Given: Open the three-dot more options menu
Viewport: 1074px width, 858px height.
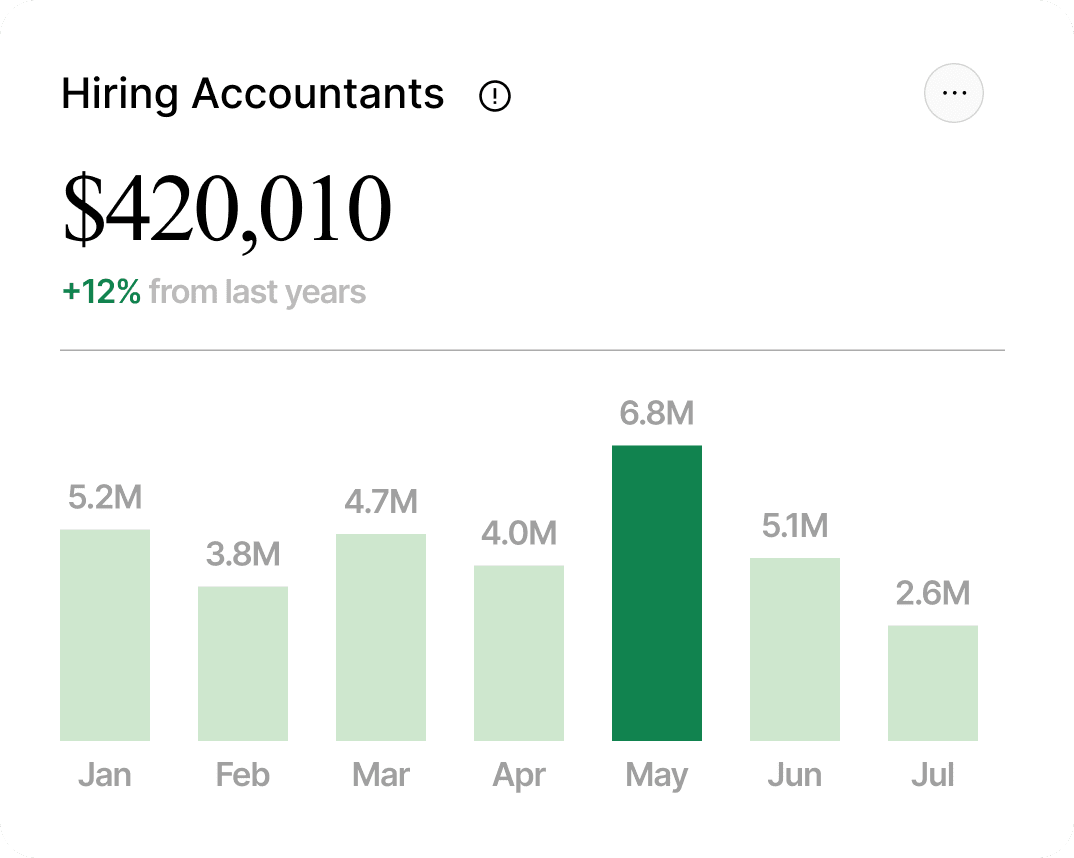Looking at the screenshot, I should (x=954, y=93).
